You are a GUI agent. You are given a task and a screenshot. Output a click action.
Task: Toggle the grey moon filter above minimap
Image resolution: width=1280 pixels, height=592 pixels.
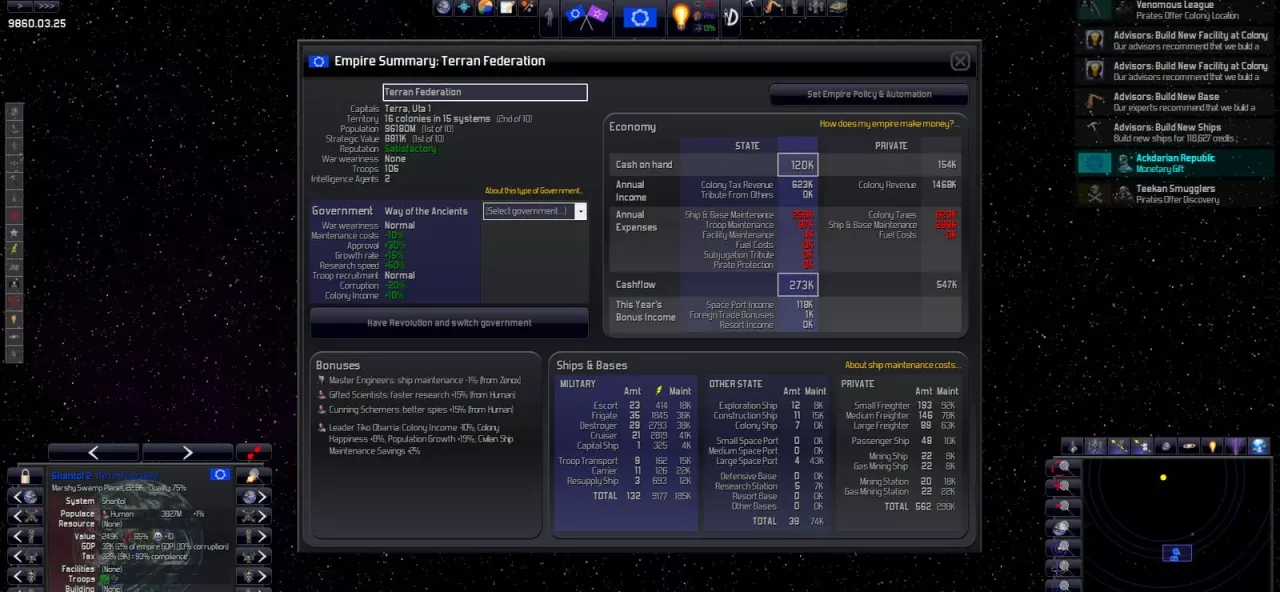(x=1166, y=446)
